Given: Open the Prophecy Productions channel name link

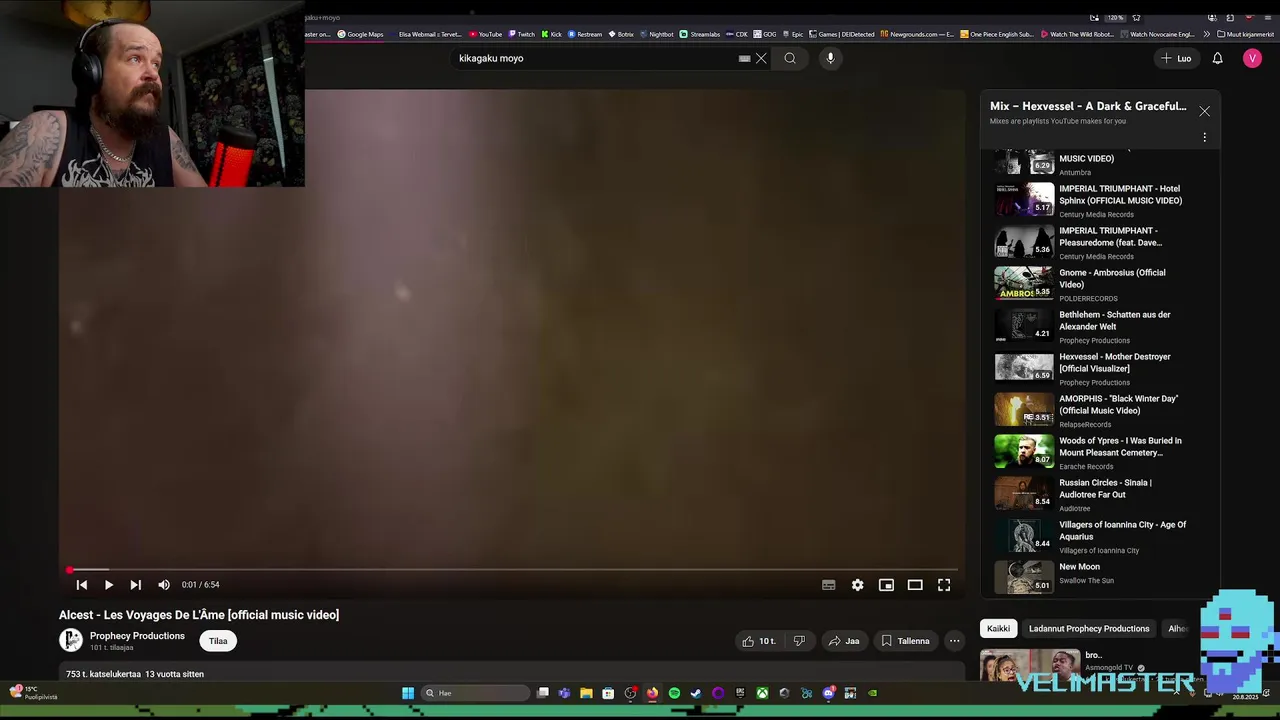Looking at the screenshot, I should point(137,636).
